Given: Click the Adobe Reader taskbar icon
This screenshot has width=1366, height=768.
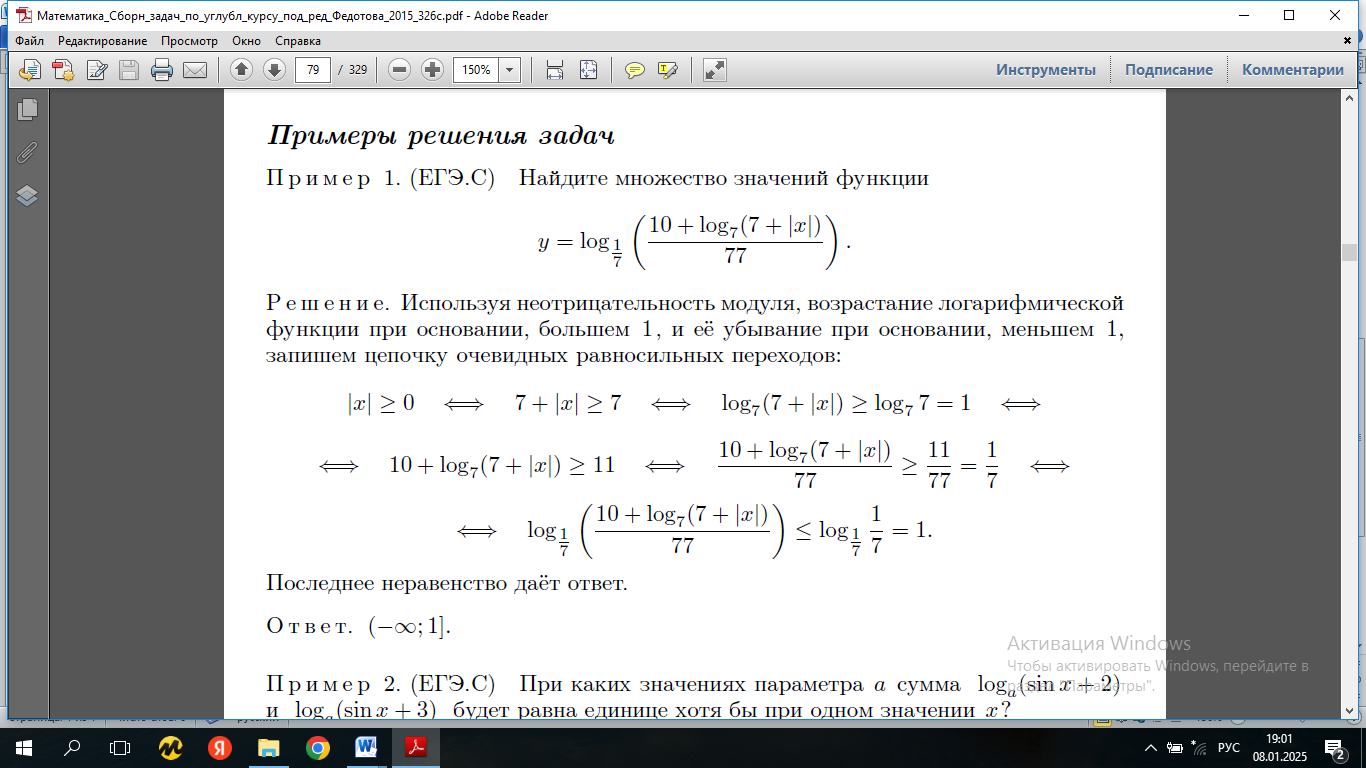Looking at the screenshot, I should (x=416, y=747).
